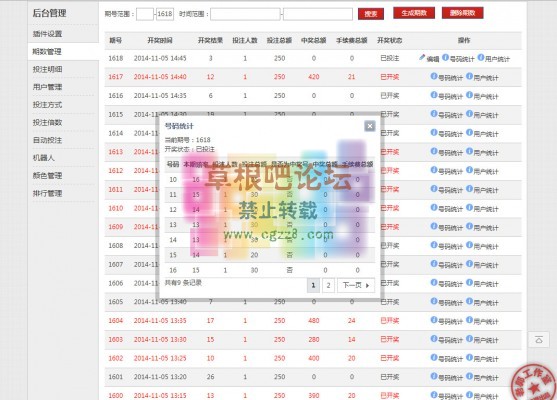The width and height of the screenshot is (557, 400).
Task: Click the 开奖状态 column header
Action: click(389, 40)
